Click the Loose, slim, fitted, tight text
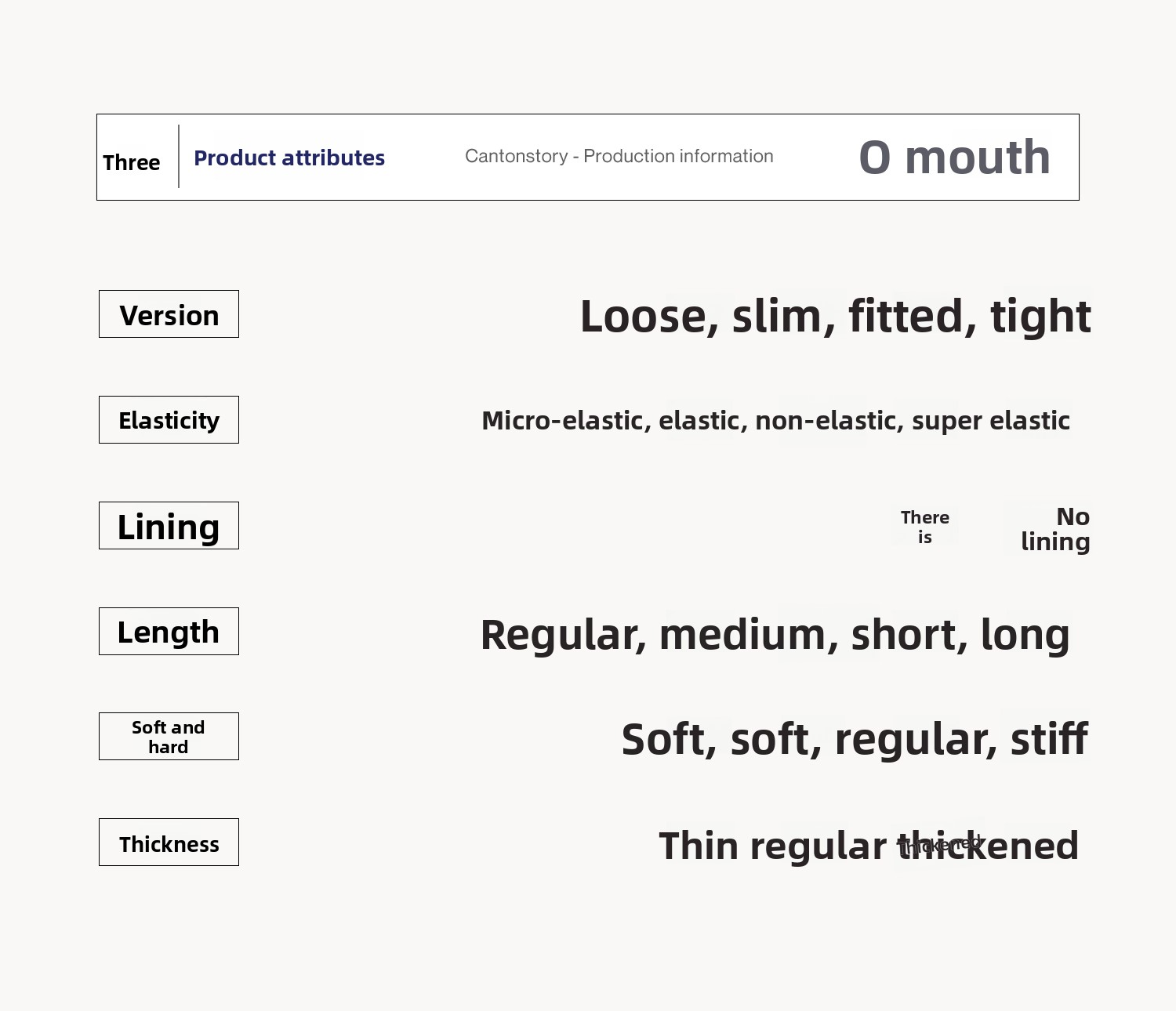 [835, 316]
